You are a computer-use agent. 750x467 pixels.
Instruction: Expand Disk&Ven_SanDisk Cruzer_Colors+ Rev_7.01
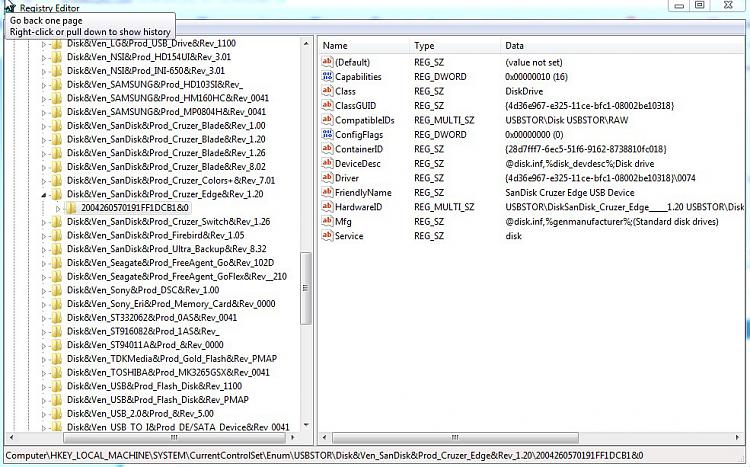click(x=44, y=181)
